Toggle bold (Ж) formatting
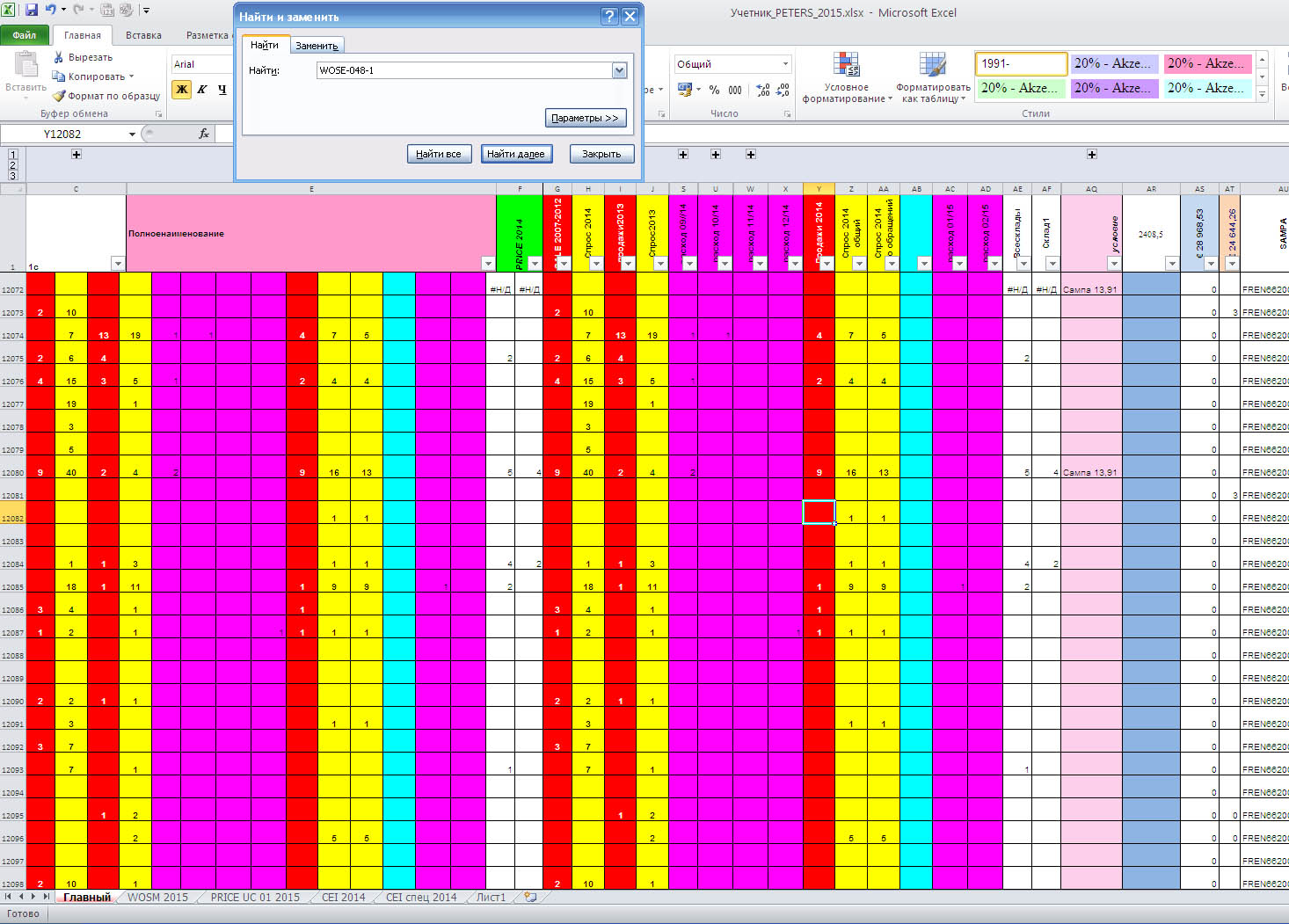The width and height of the screenshot is (1289, 924). [x=182, y=89]
